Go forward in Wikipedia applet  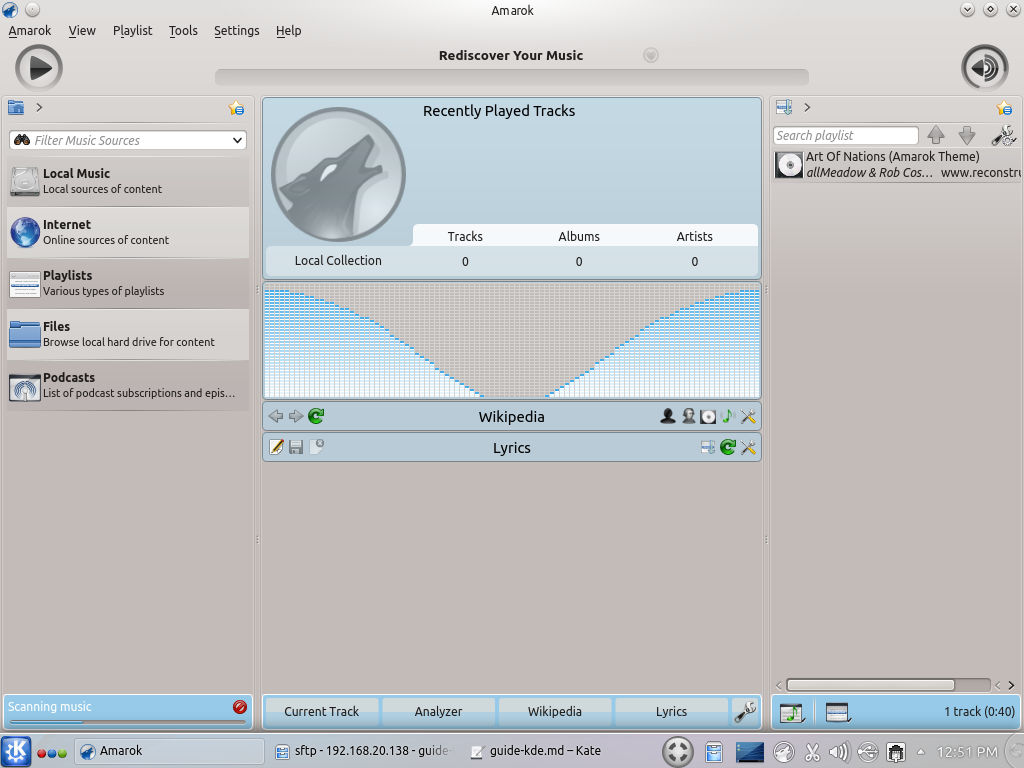coord(296,416)
